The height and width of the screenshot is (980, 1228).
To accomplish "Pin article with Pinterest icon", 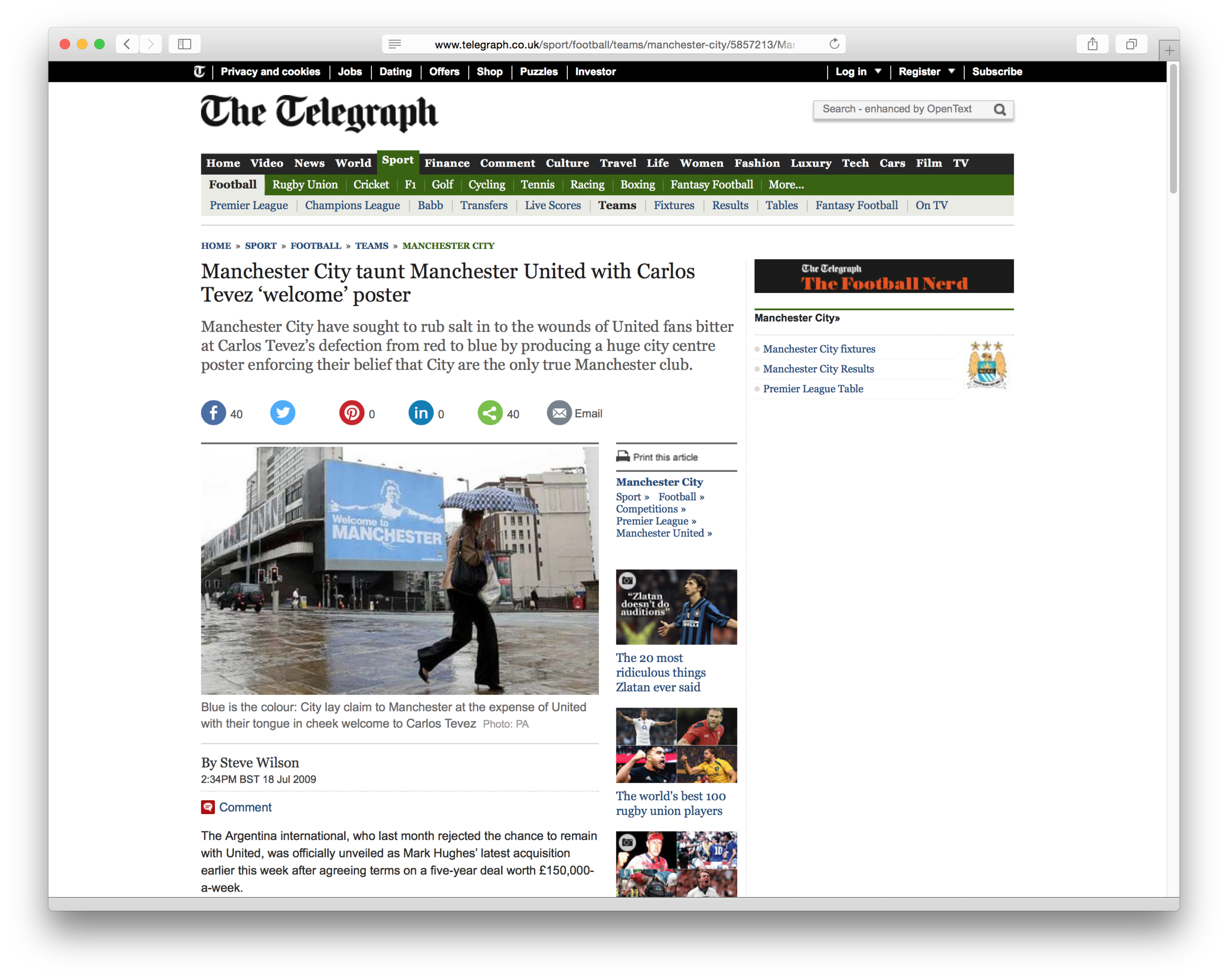I will [352, 413].
